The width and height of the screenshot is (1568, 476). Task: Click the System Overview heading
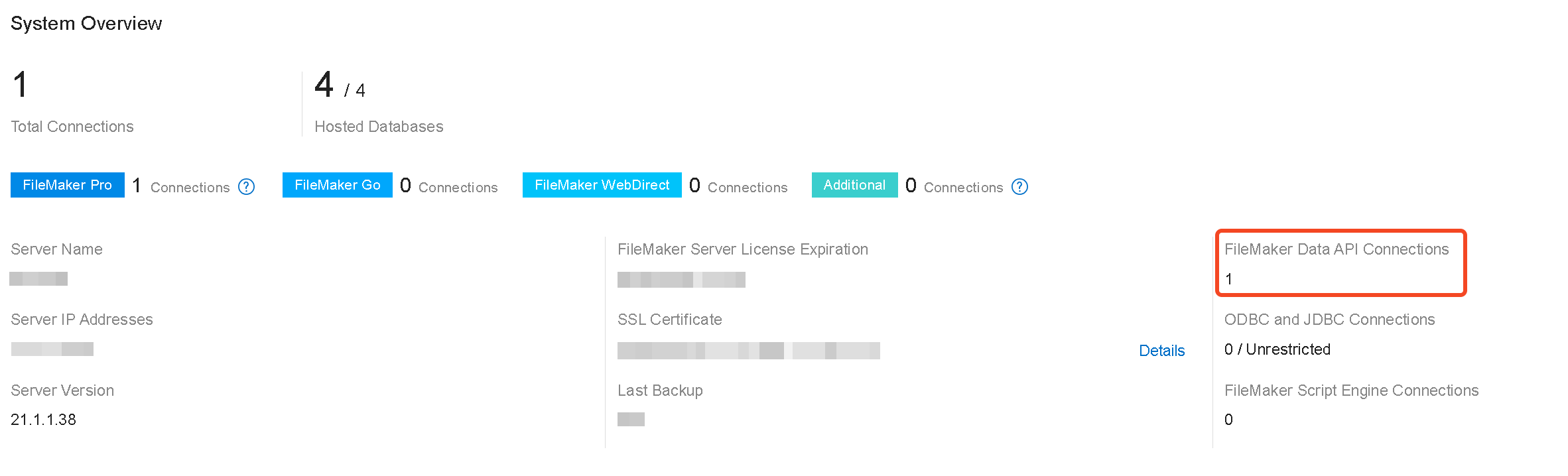[x=86, y=23]
